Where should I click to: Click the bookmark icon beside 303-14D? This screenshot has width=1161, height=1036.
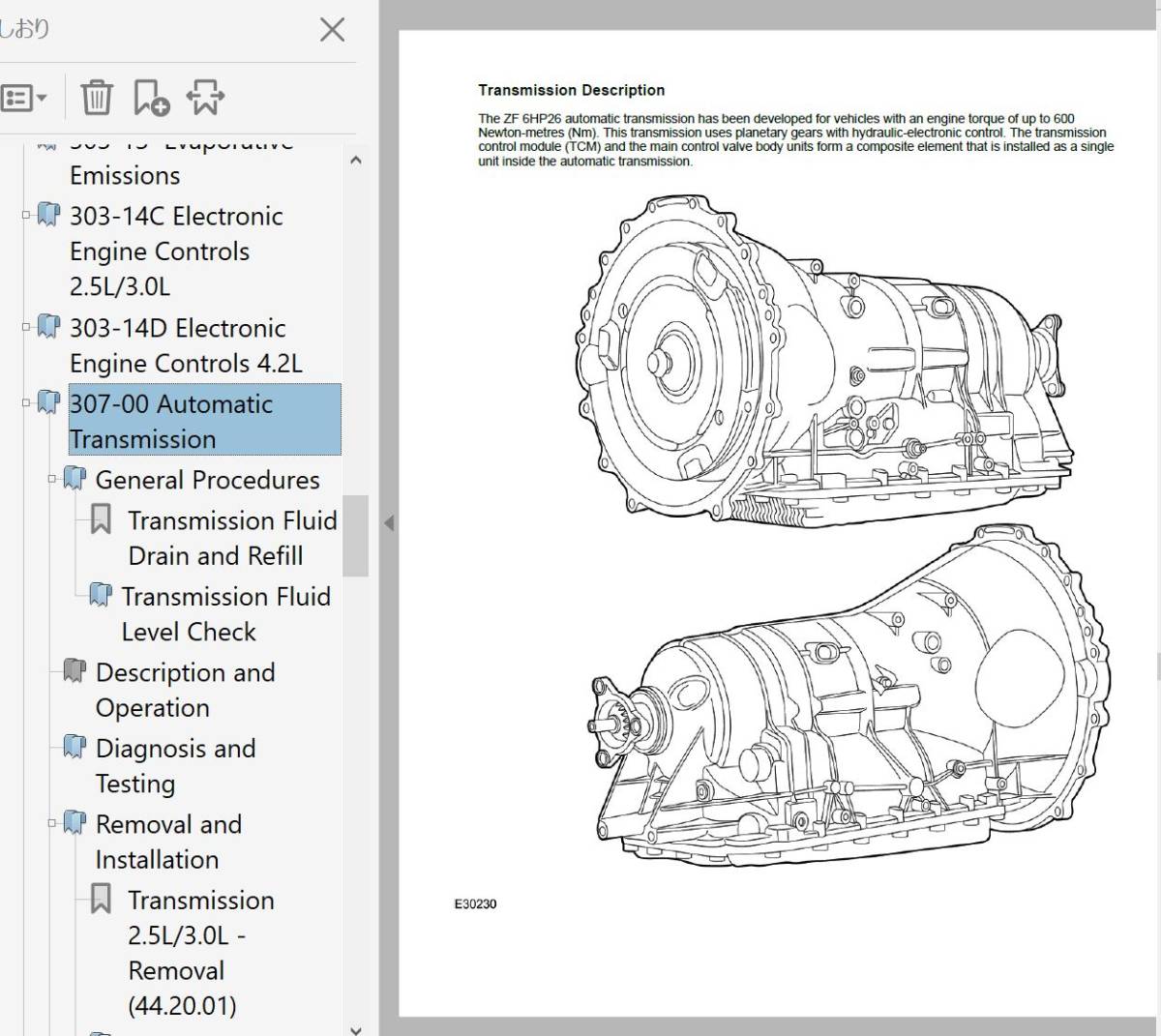pos(48,327)
